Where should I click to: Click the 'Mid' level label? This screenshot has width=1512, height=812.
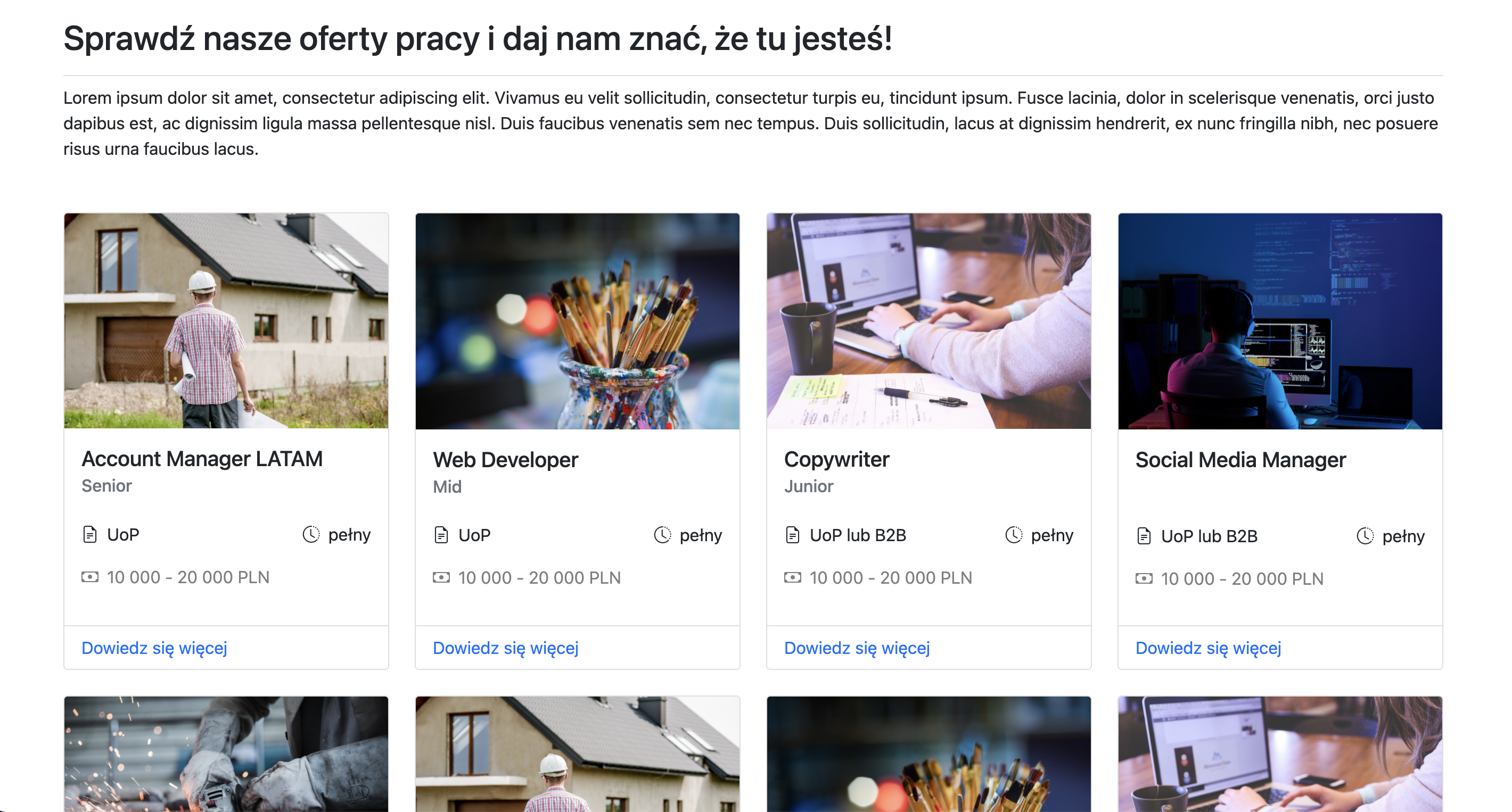(447, 487)
